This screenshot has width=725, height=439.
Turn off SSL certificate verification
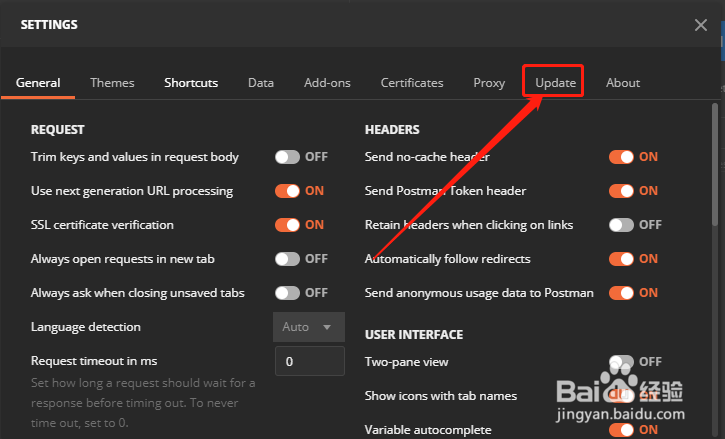point(288,225)
